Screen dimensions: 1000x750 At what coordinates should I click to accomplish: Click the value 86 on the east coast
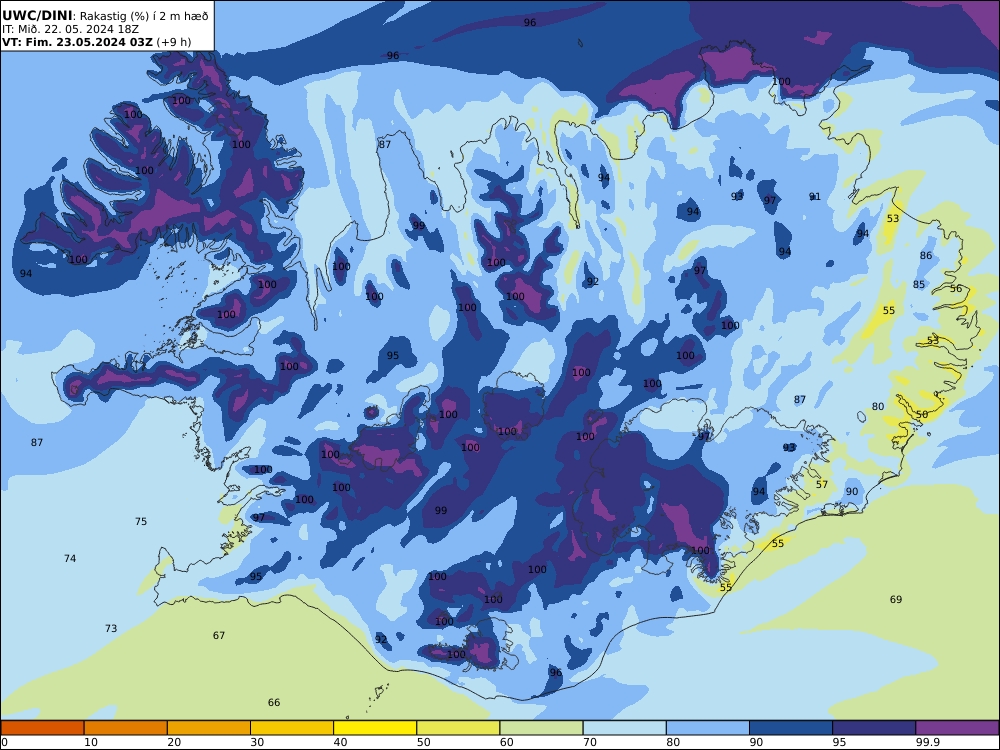(926, 255)
